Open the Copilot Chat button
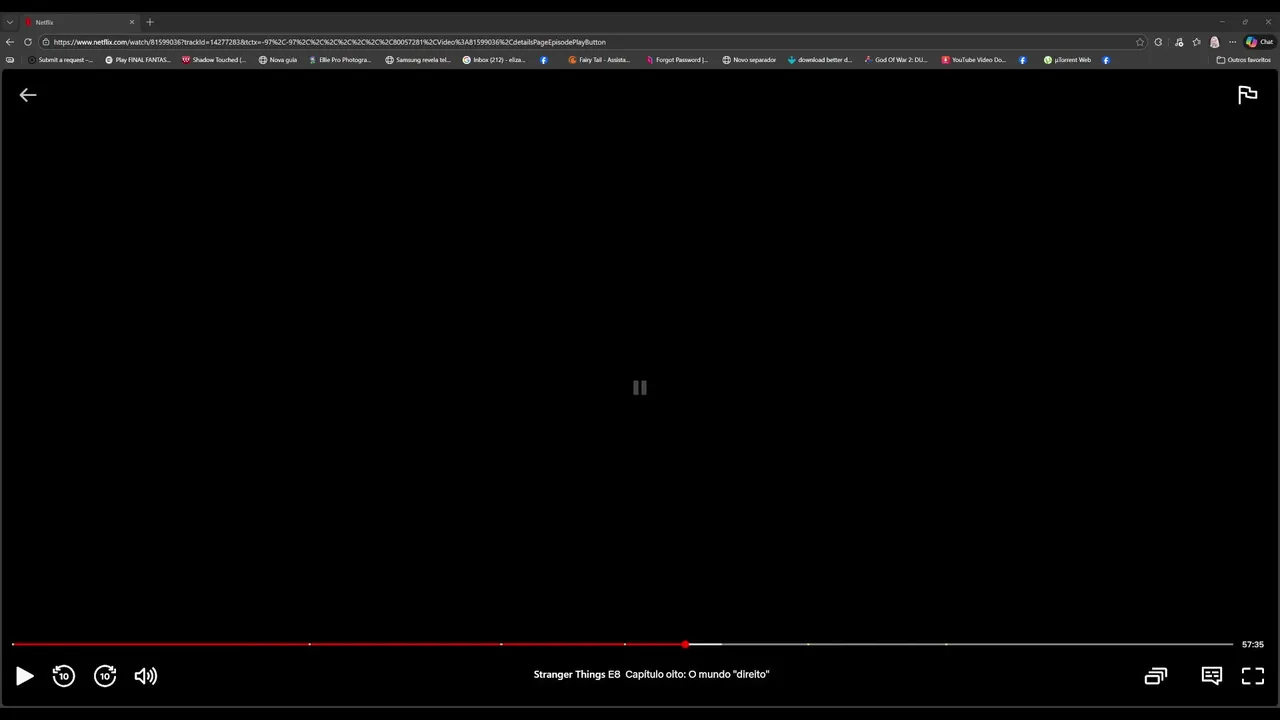 tap(1259, 42)
